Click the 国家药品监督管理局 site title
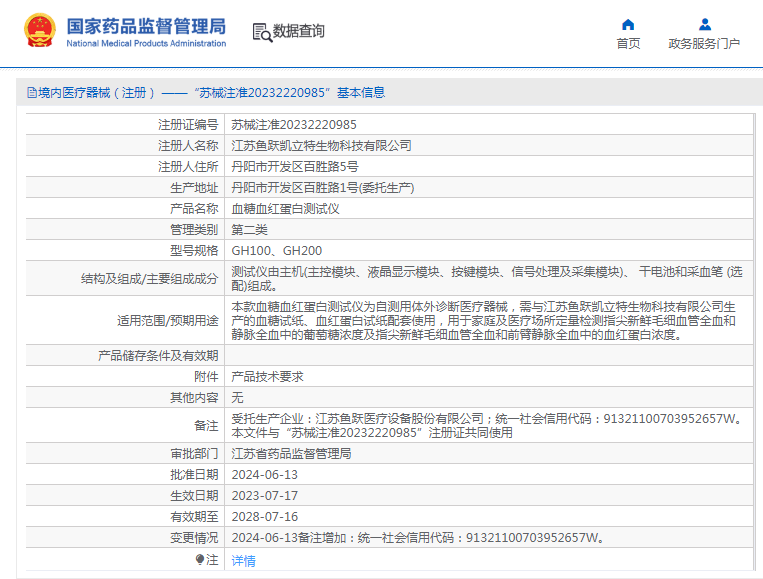The width and height of the screenshot is (763, 579). tap(146, 27)
